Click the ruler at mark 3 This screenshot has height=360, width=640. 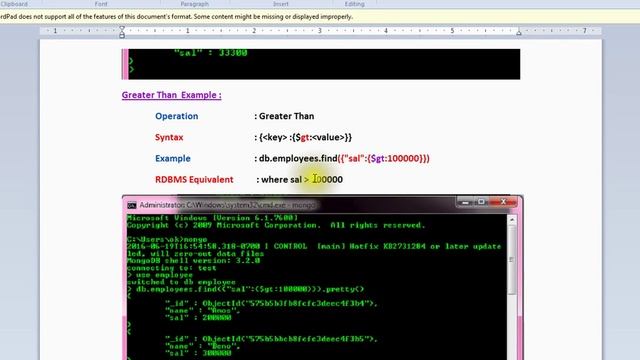[x=320, y=31]
